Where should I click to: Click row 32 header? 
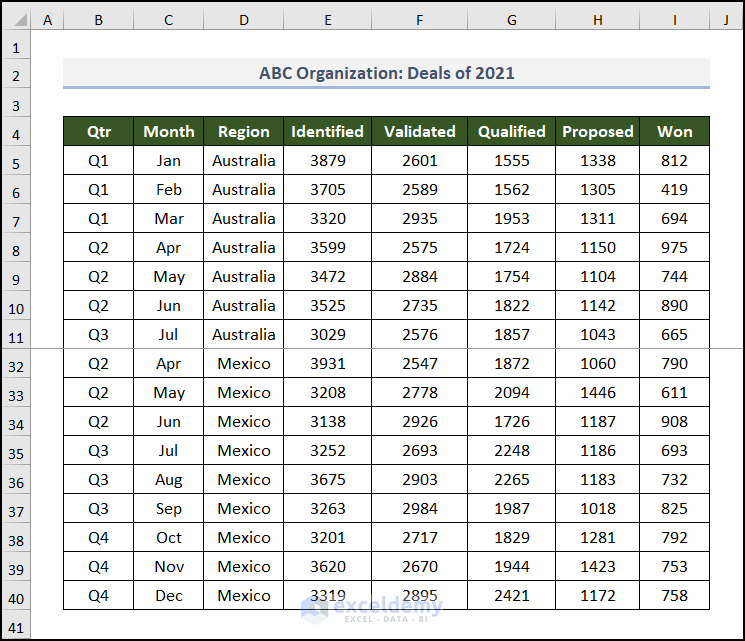[x=16, y=364]
